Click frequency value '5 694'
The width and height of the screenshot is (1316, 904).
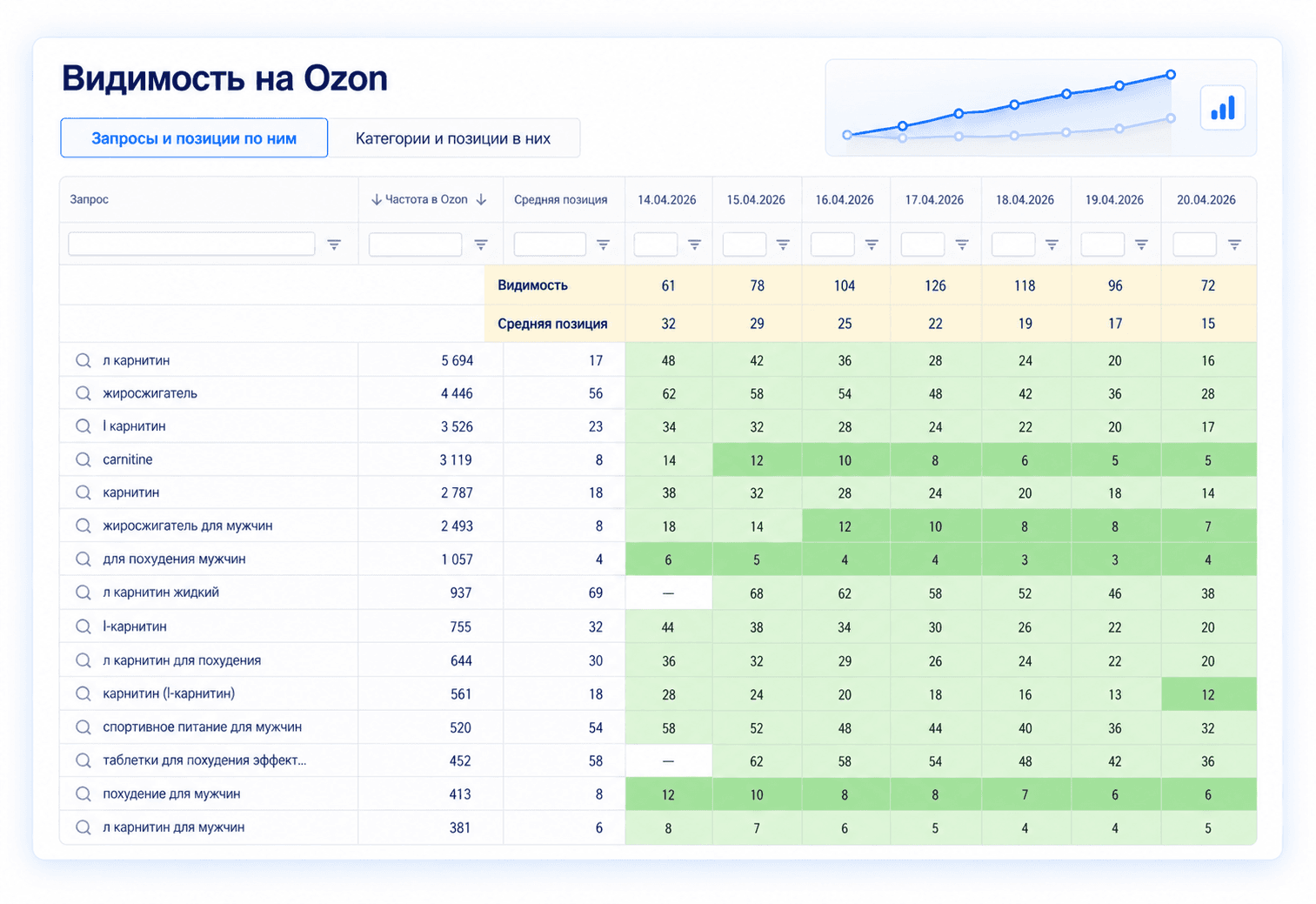(457, 360)
